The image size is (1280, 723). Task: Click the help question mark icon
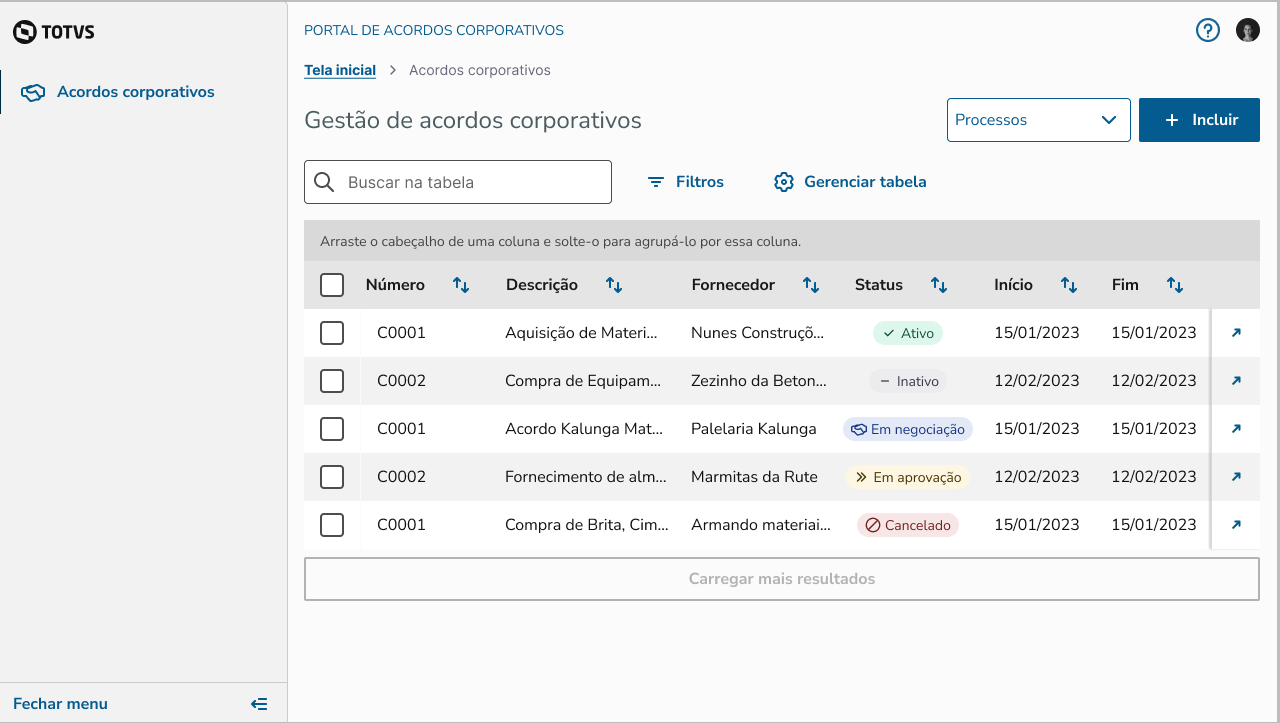(1208, 30)
